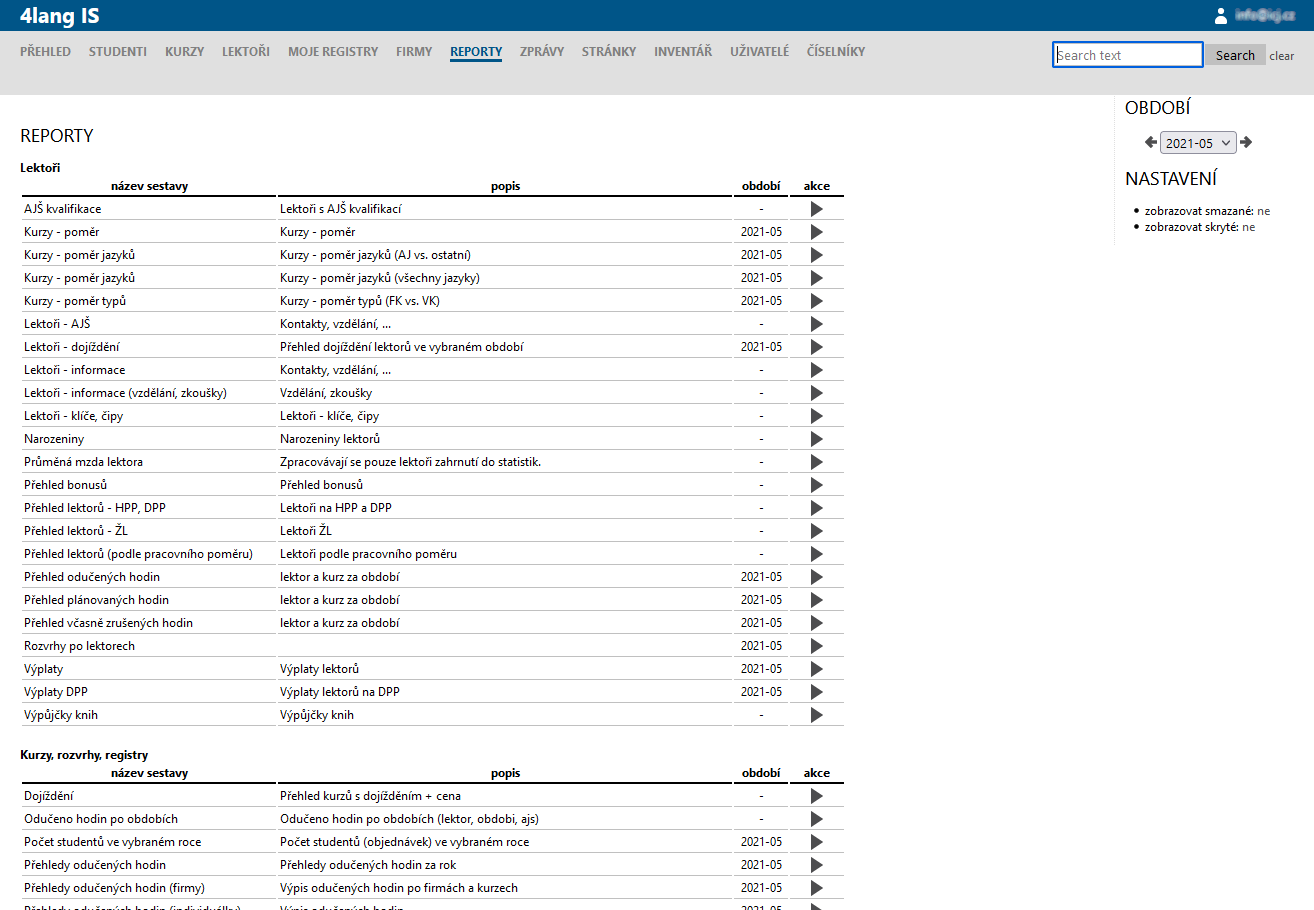Run the Rozvrhy po lektorech report
The image size is (1314, 910).
tap(816, 646)
